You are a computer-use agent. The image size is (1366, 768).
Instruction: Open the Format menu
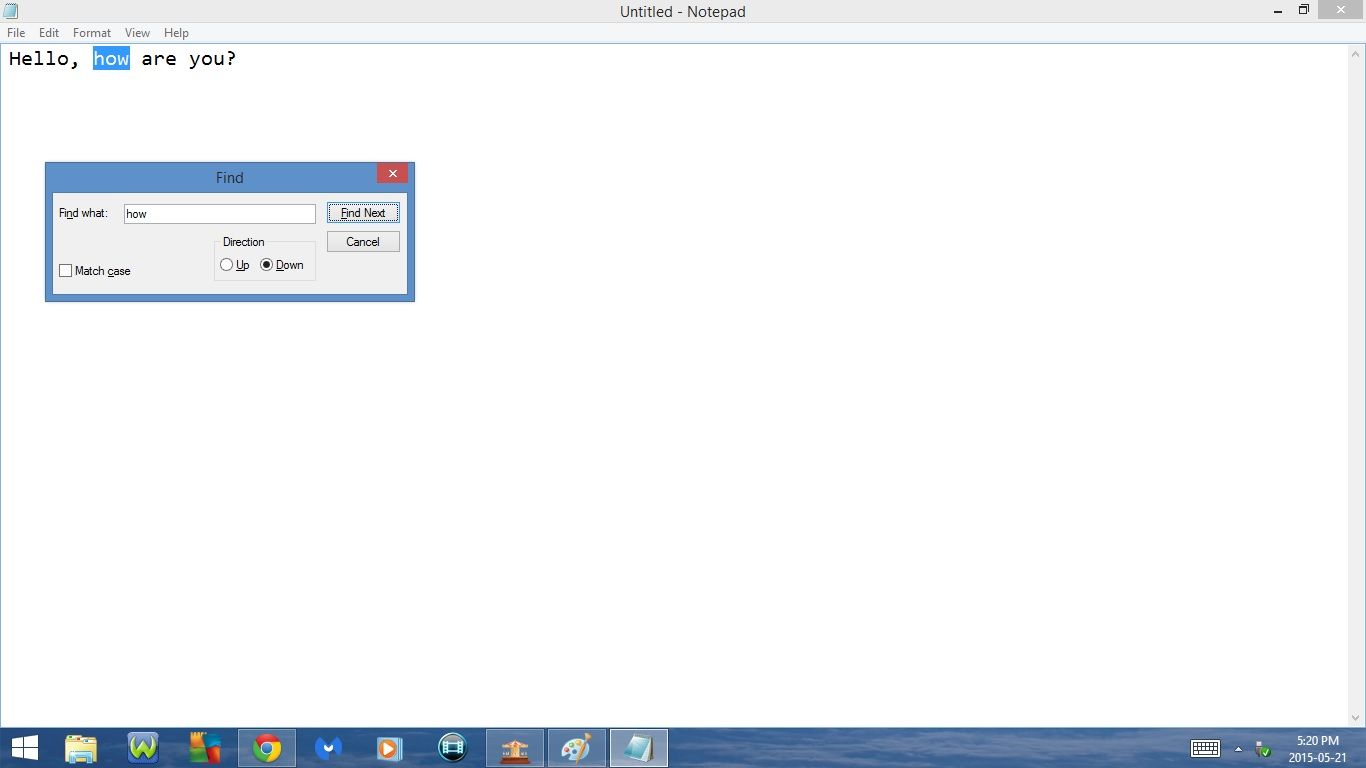click(91, 32)
